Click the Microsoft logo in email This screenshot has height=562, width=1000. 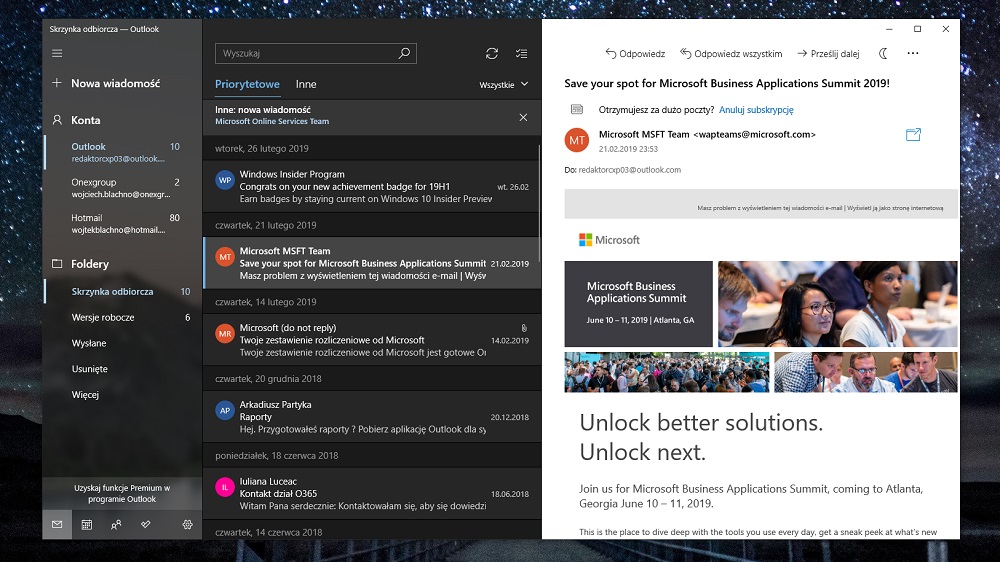pyautogui.click(x=609, y=240)
